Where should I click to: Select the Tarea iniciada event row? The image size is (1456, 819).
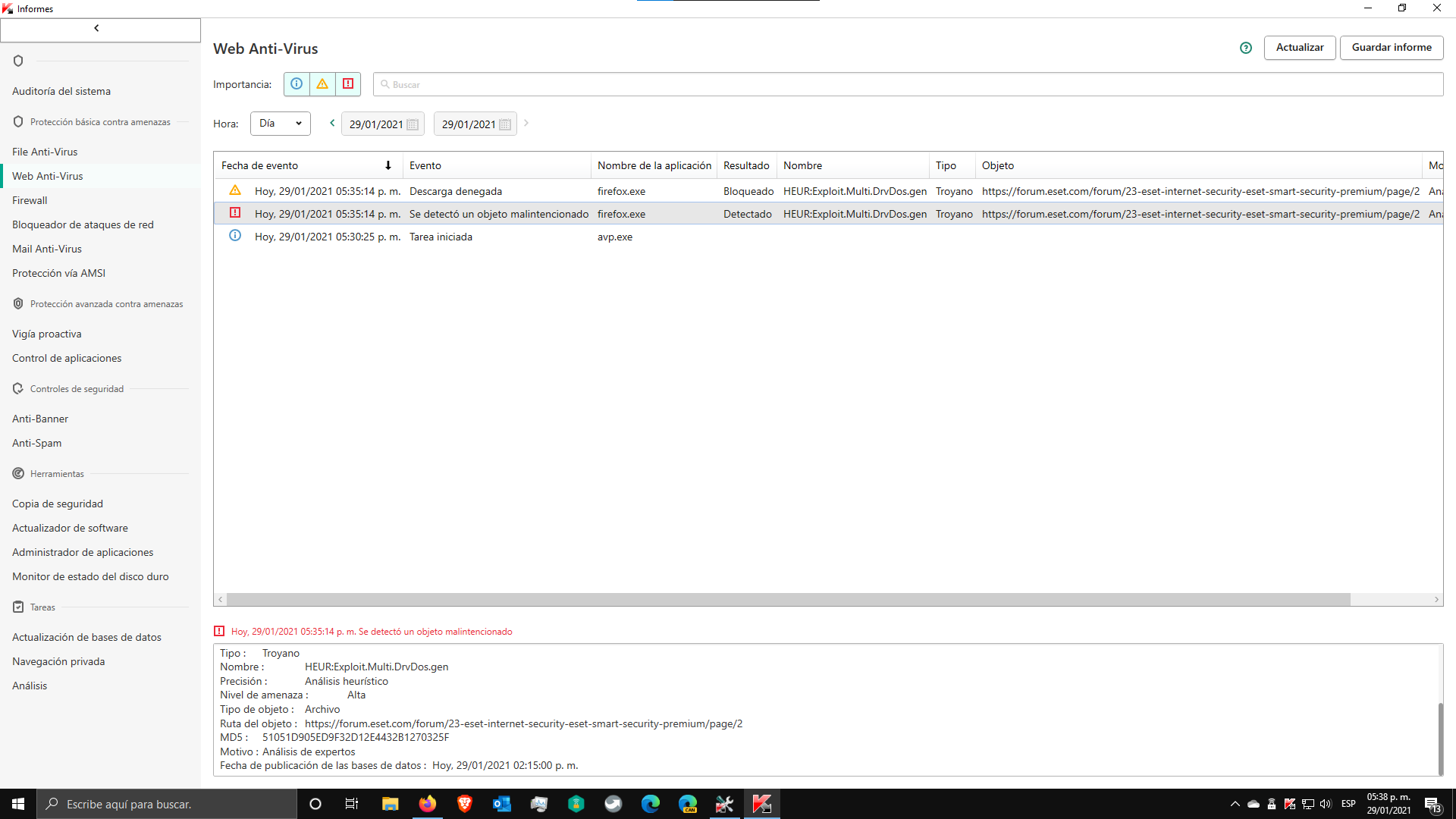[x=828, y=237]
